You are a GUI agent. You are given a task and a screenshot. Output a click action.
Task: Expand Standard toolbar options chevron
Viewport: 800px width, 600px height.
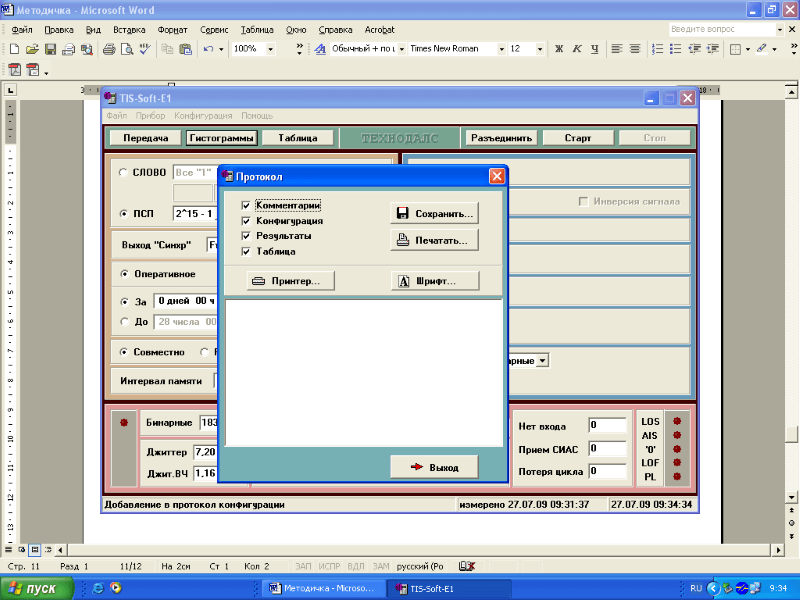click(x=299, y=49)
